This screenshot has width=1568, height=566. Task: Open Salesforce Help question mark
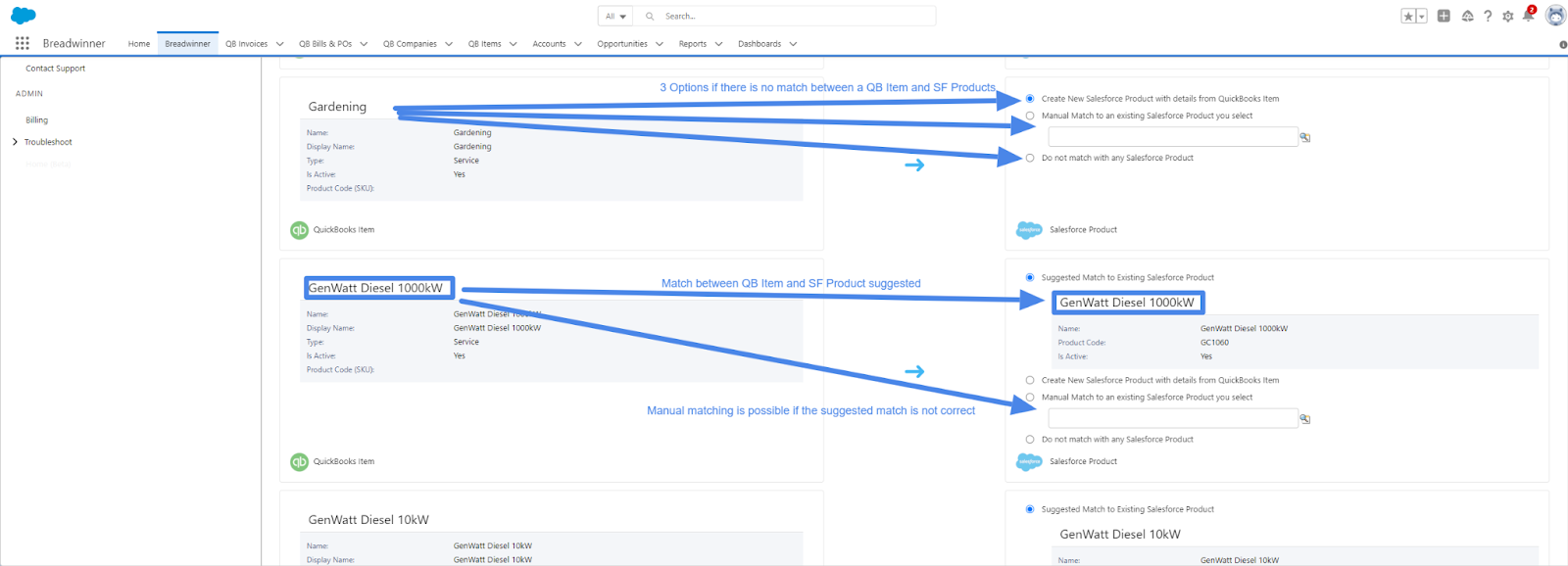point(1488,16)
